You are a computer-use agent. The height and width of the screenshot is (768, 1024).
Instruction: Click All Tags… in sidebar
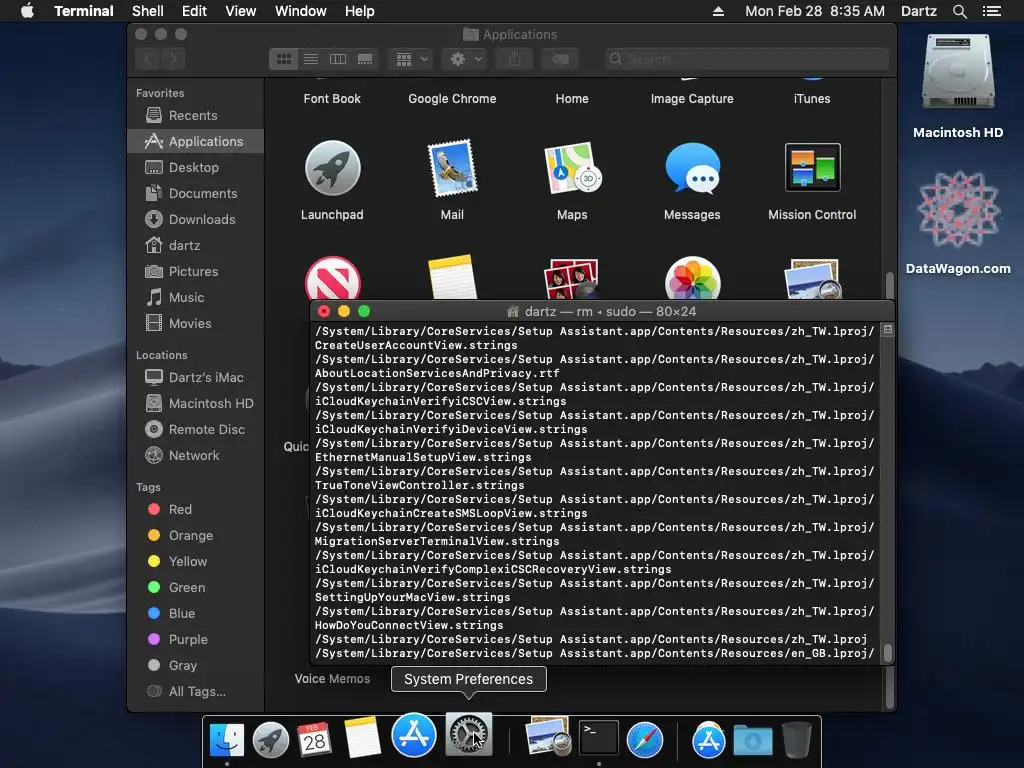(x=195, y=692)
